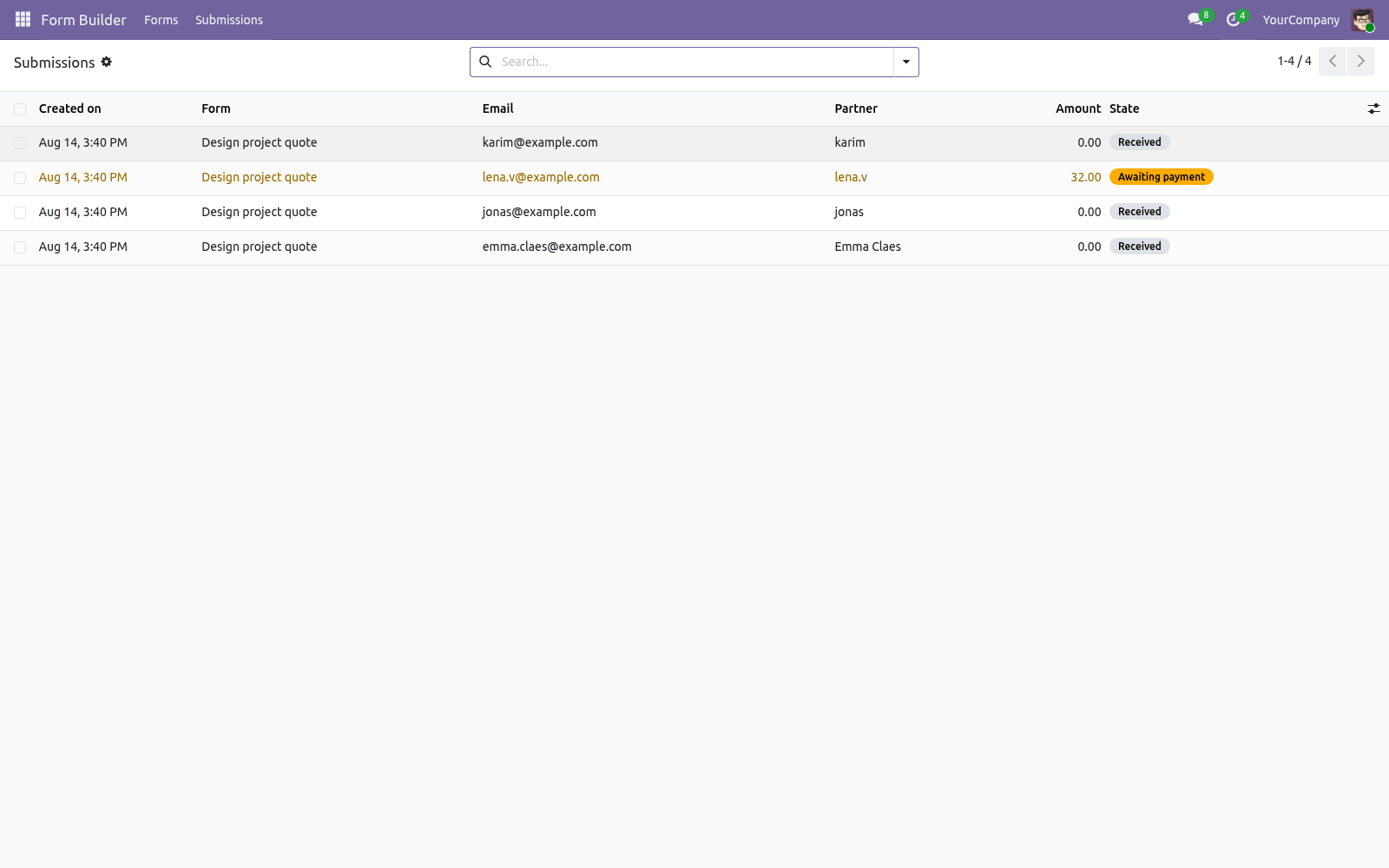The width and height of the screenshot is (1389, 868).
Task: Open jonas@example.com email cell
Action: (x=539, y=212)
